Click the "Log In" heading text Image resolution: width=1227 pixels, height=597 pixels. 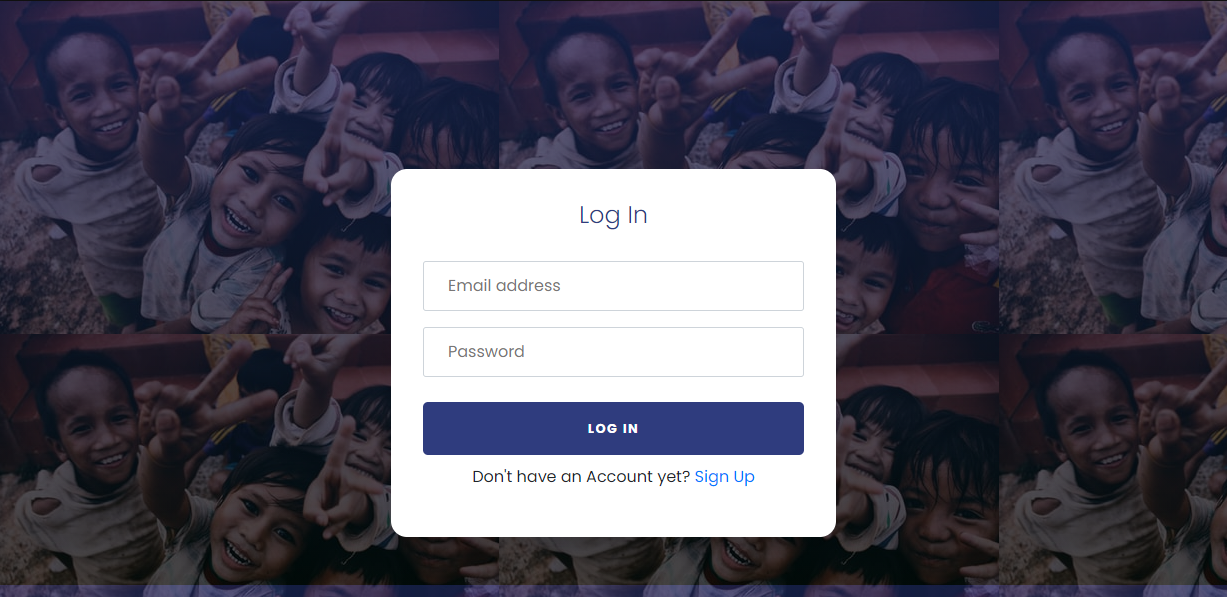613,215
